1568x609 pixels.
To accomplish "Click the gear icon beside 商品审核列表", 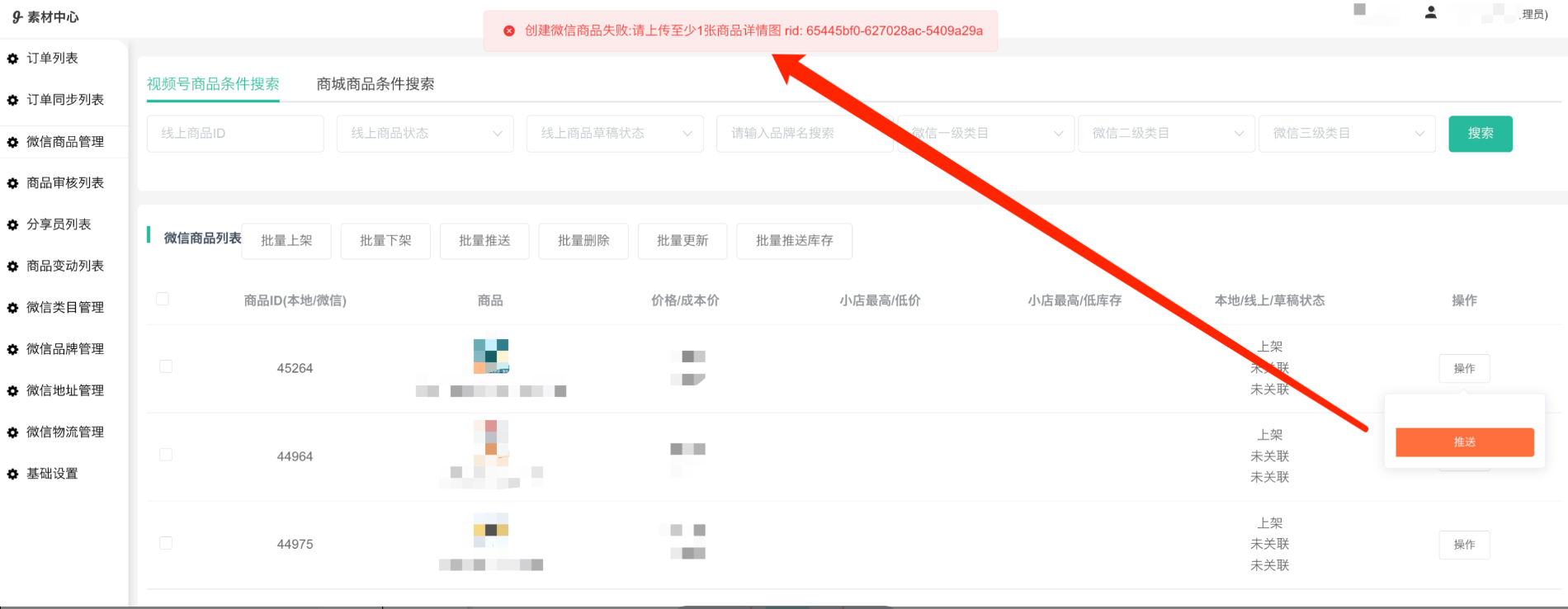I will [x=12, y=183].
